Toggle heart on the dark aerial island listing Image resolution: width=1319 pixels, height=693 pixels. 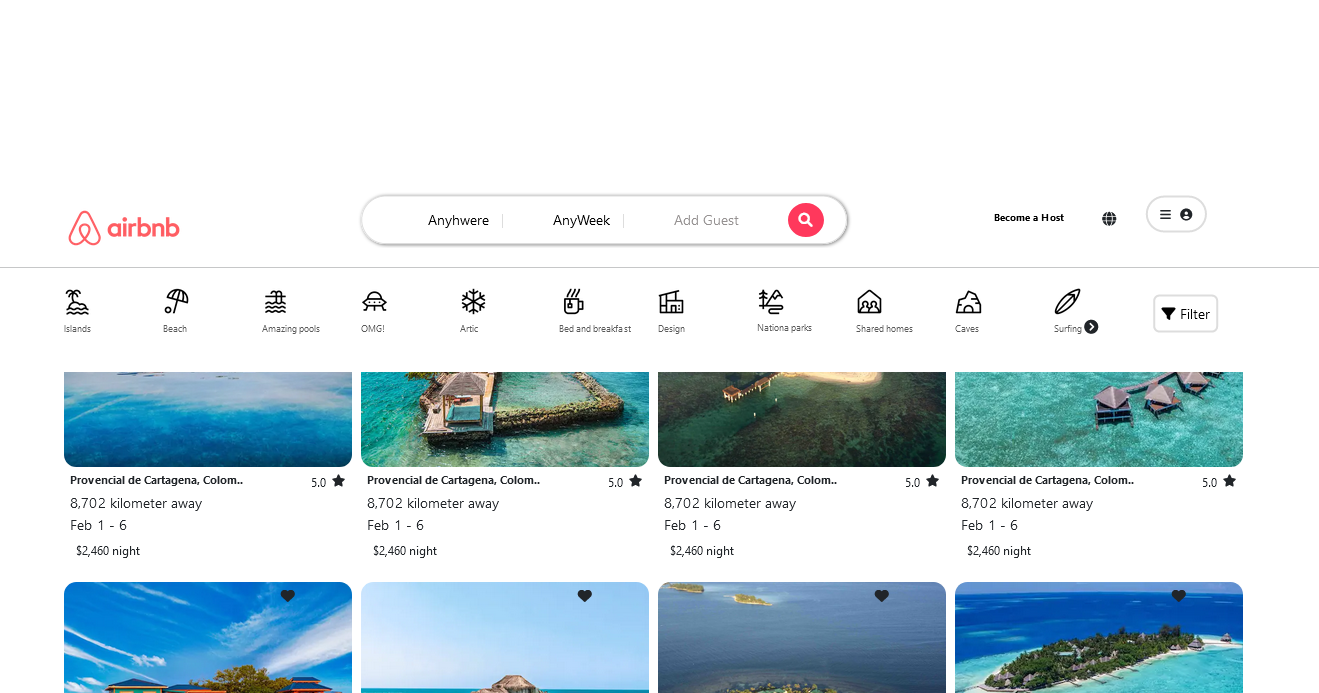[x=882, y=596]
